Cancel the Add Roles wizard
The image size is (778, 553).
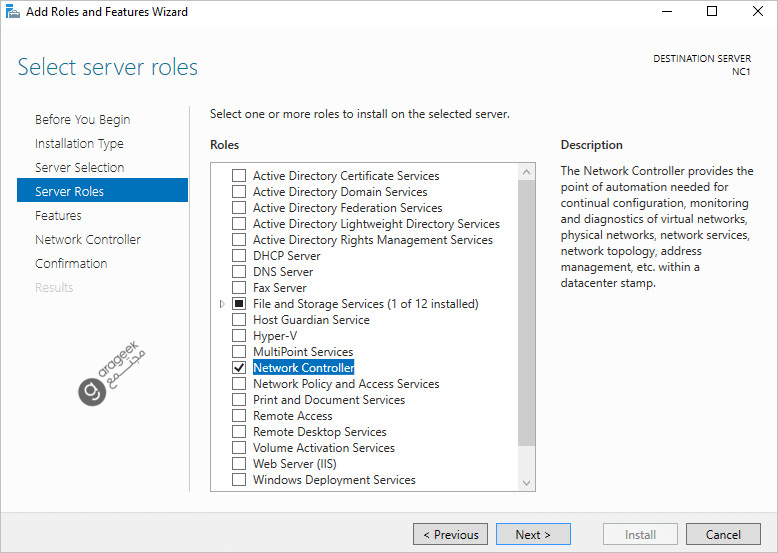(x=723, y=535)
